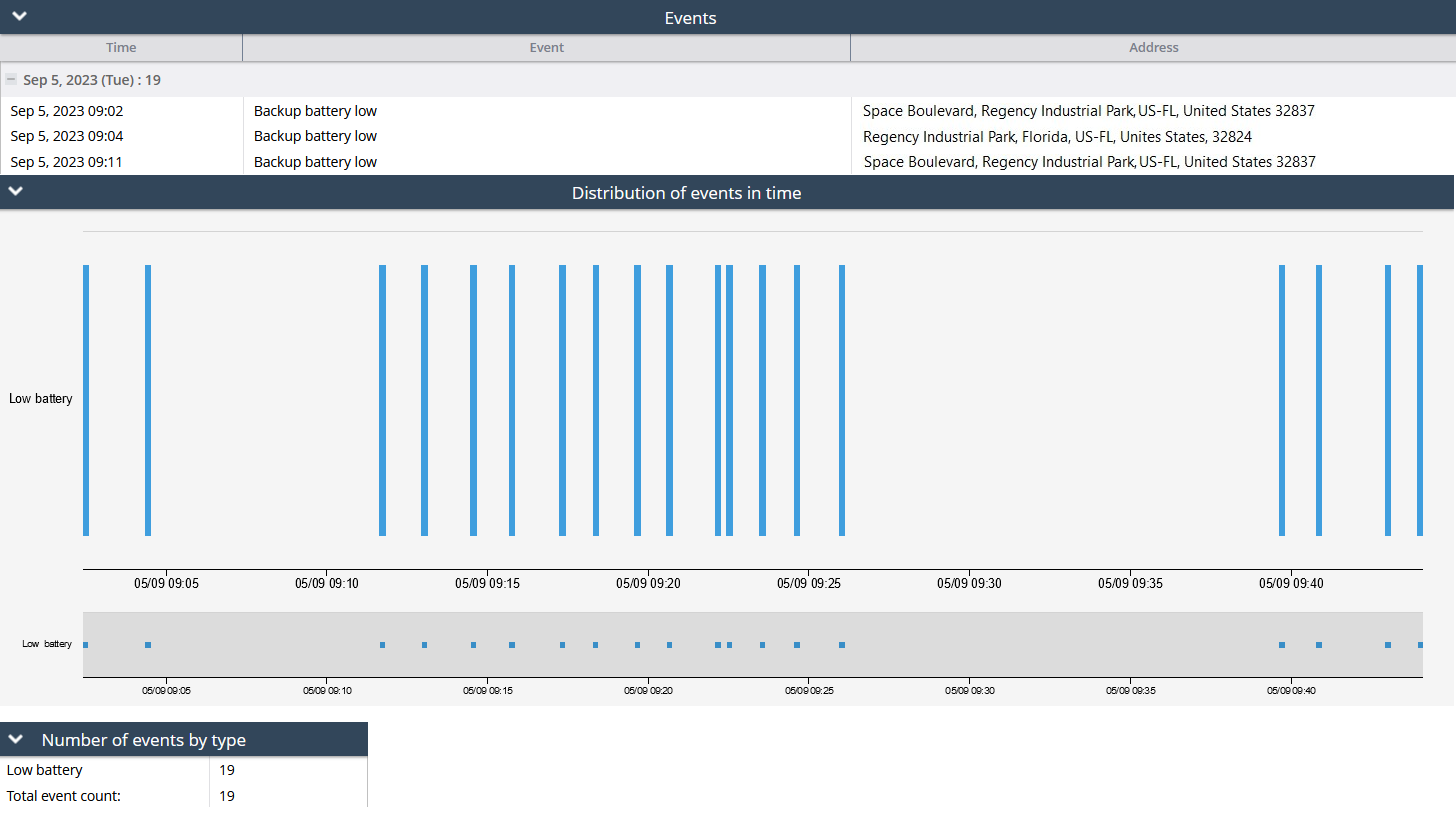Click the Events section title
Image resolution: width=1456 pixels, height=814 pixels.
(690, 18)
